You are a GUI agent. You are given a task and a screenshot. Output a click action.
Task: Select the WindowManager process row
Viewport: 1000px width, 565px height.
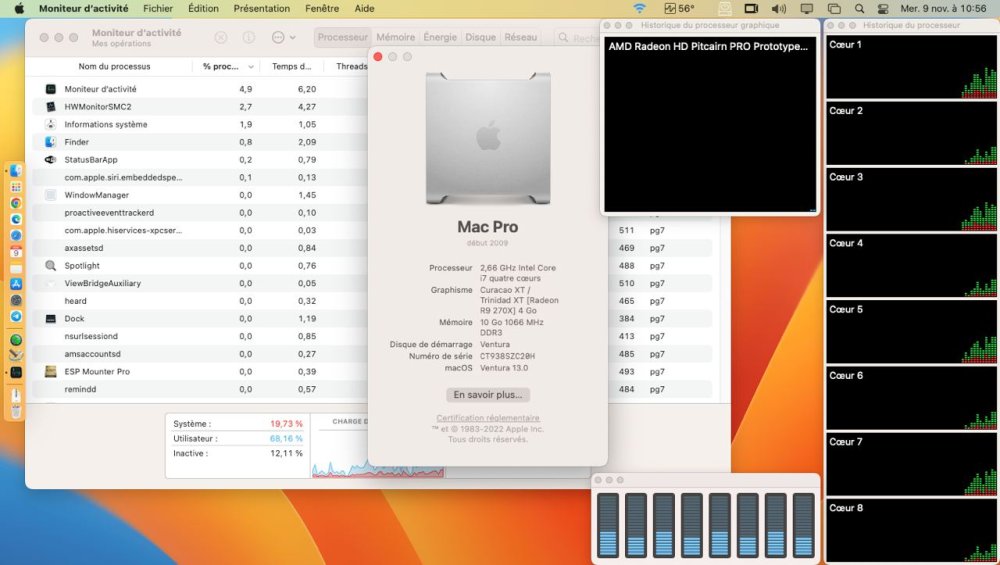pos(198,194)
